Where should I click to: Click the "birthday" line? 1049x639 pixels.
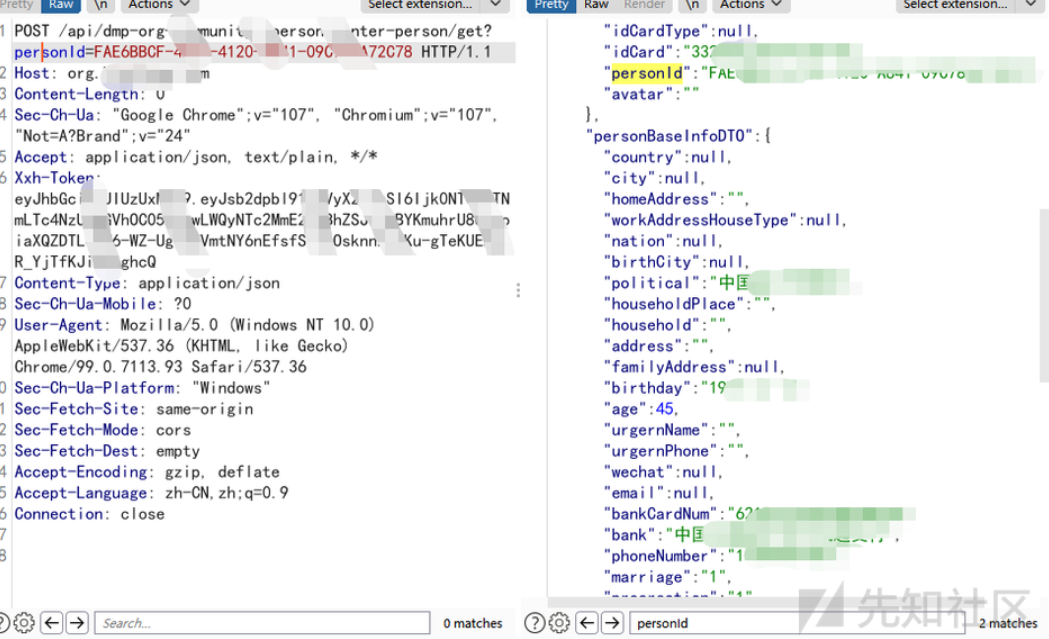pyautogui.click(x=706, y=388)
